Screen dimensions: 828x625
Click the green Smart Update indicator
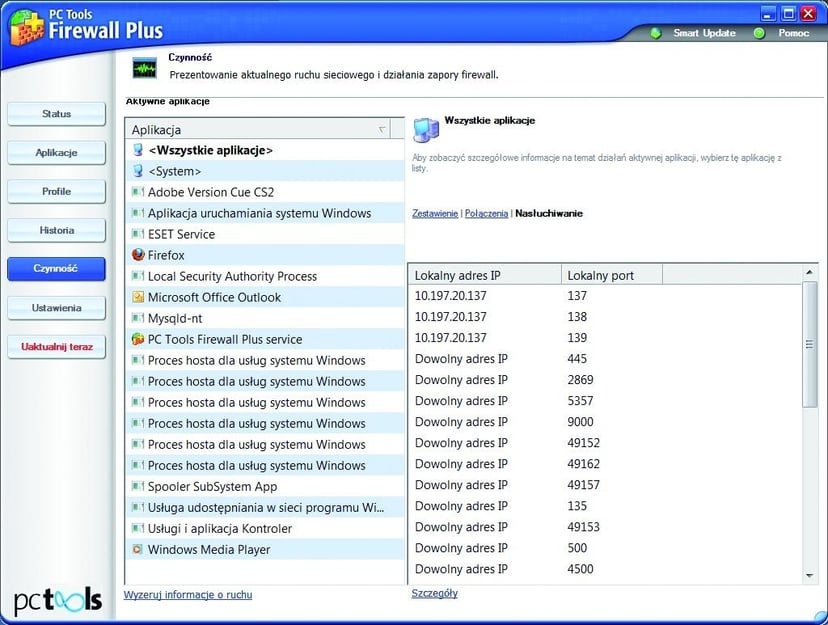click(656, 33)
